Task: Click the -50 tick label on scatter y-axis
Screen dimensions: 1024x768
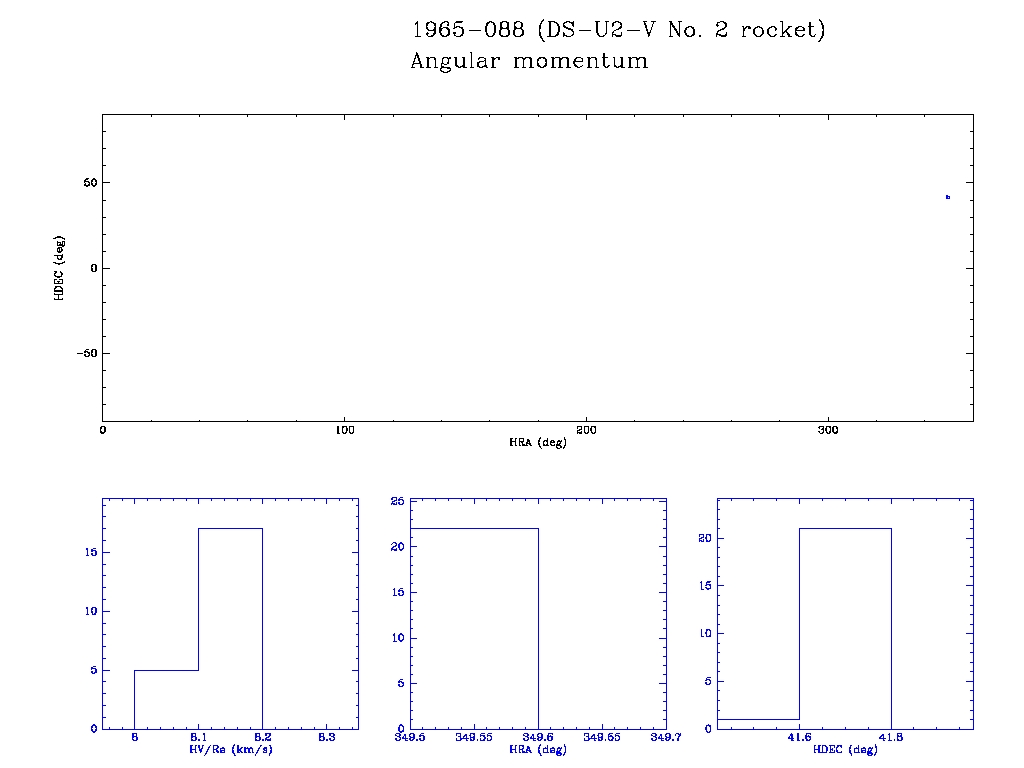Action: (x=84, y=353)
